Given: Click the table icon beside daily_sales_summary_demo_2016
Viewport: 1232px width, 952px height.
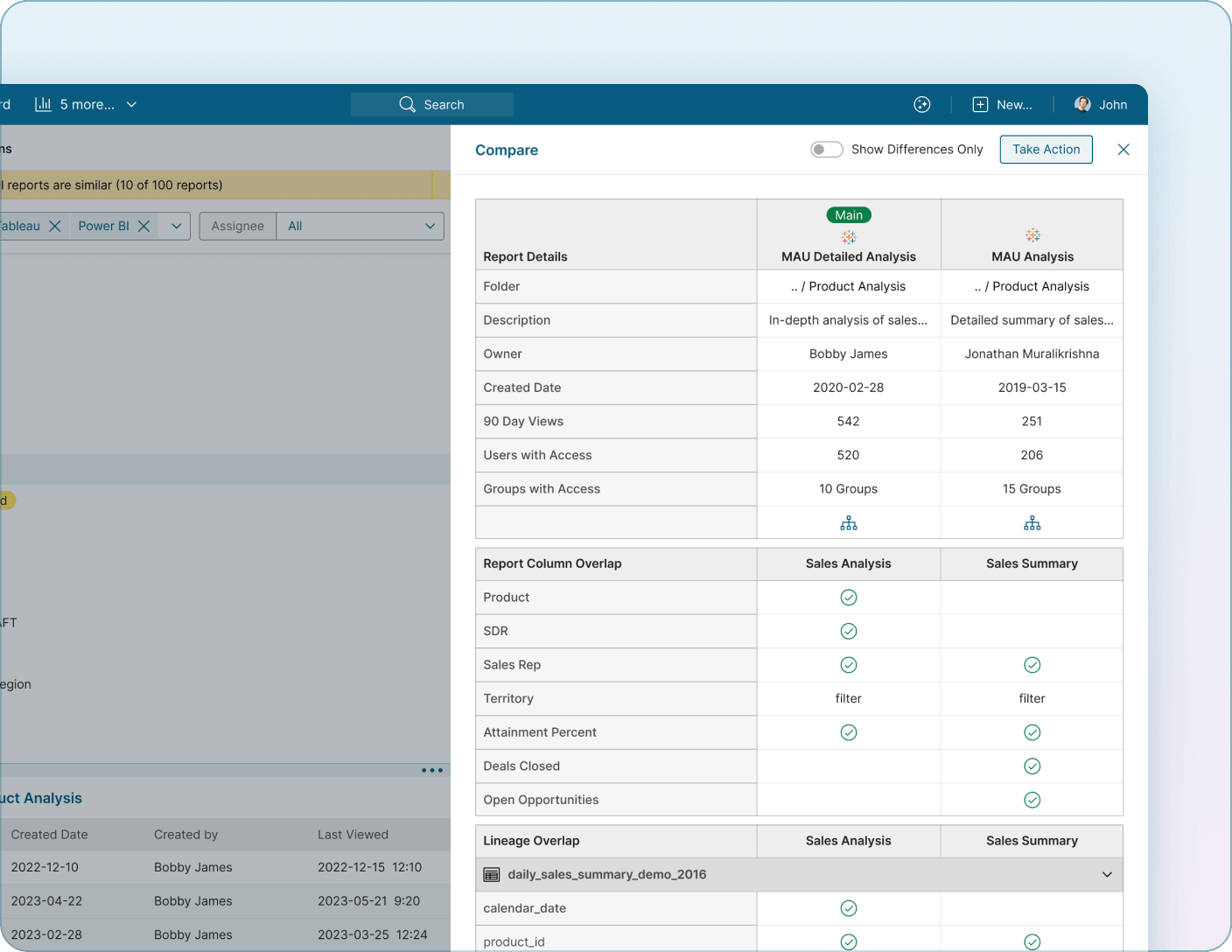Looking at the screenshot, I should click(x=491, y=874).
